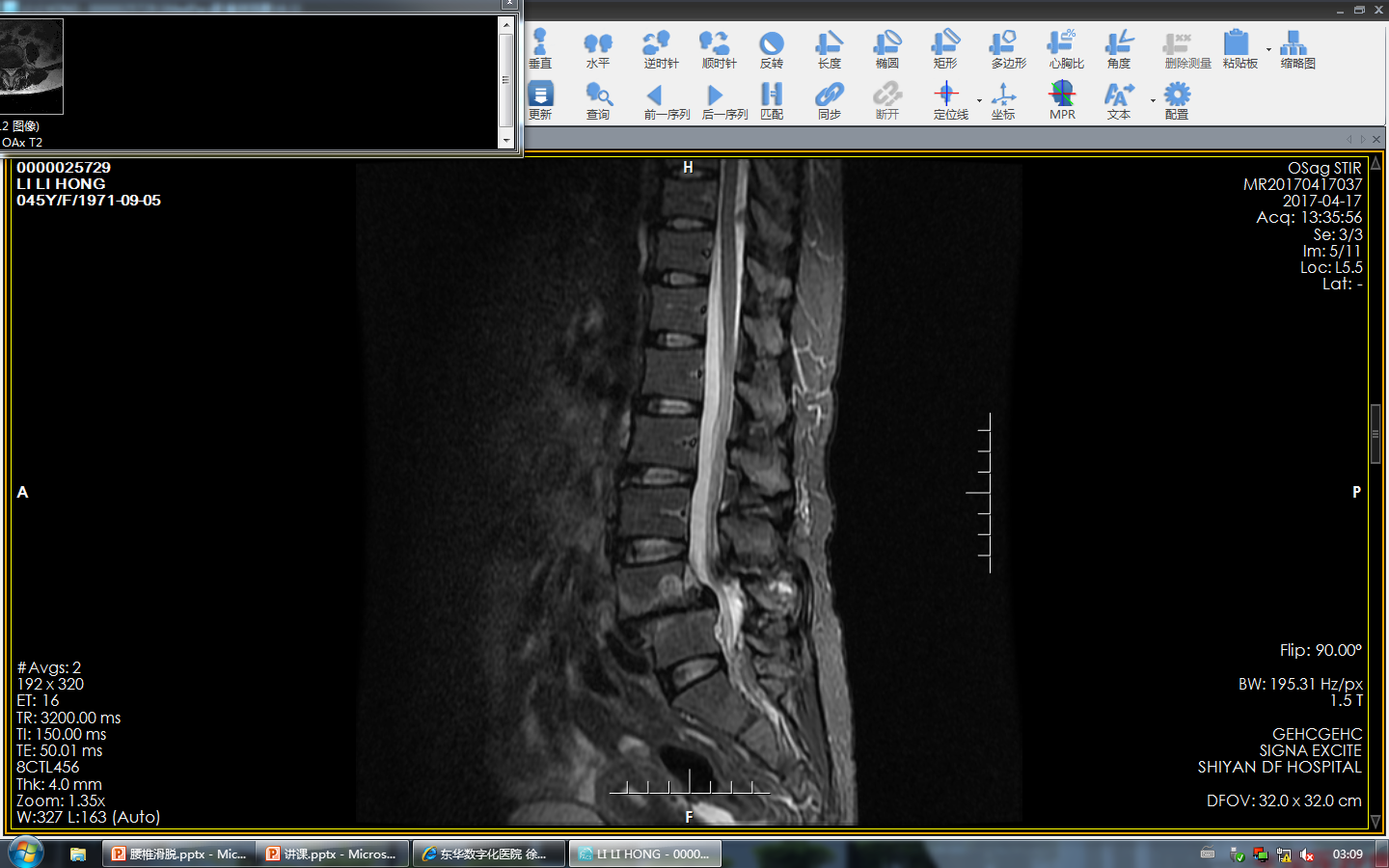Open the 定位线 dropdown arrow
The image size is (1389, 868).
(x=979, y=100)
